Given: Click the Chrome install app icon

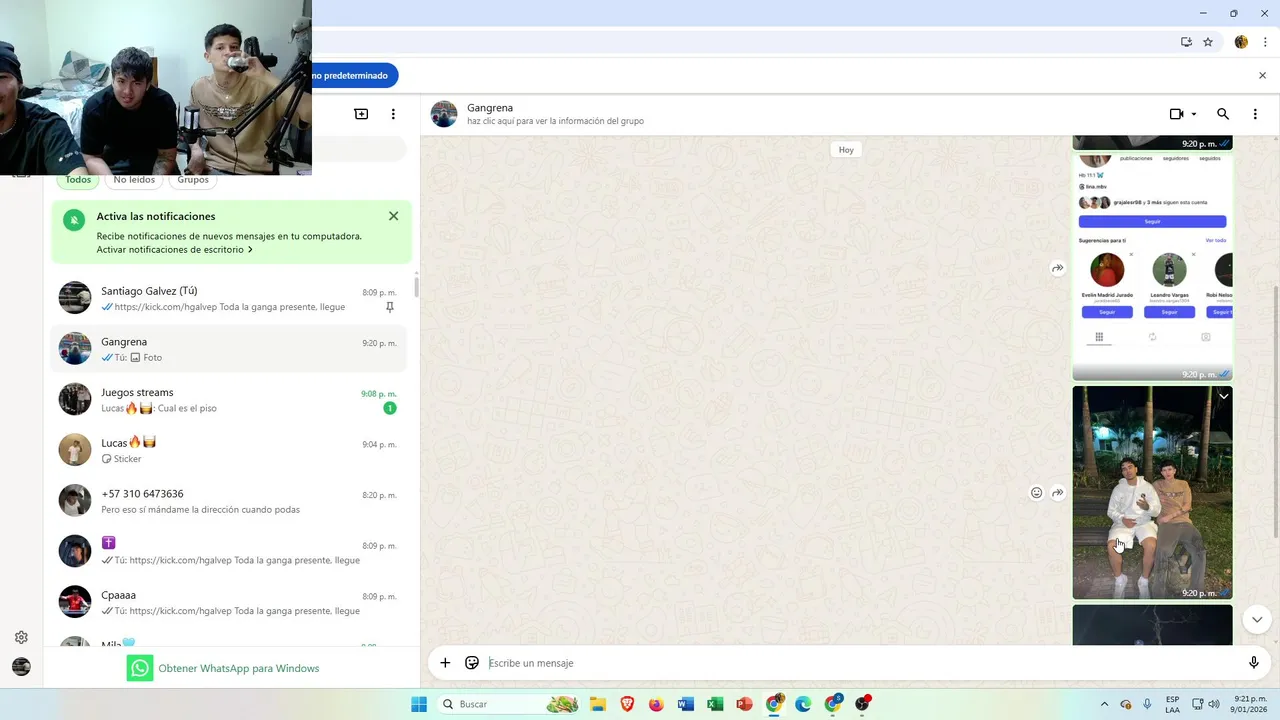Looking at the screenshot, I should pos(1186,42).
